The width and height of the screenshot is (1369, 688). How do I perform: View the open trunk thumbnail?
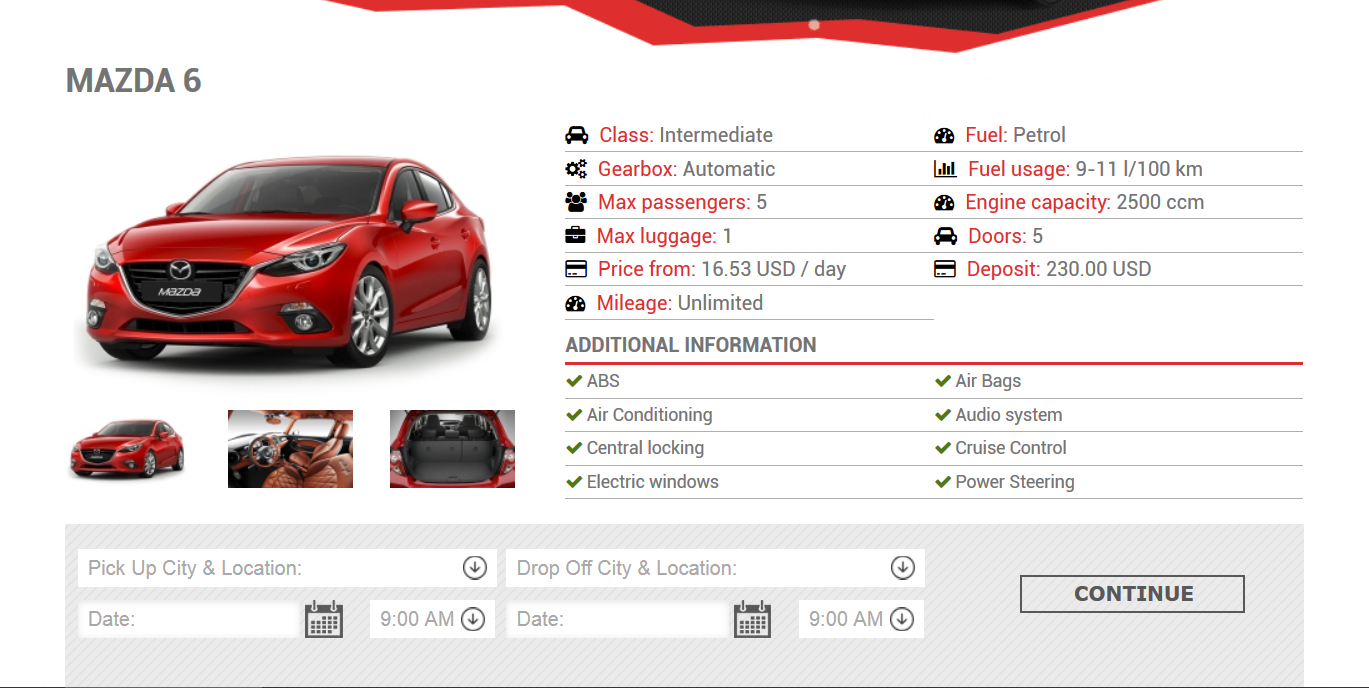click(x=452, y=449)
